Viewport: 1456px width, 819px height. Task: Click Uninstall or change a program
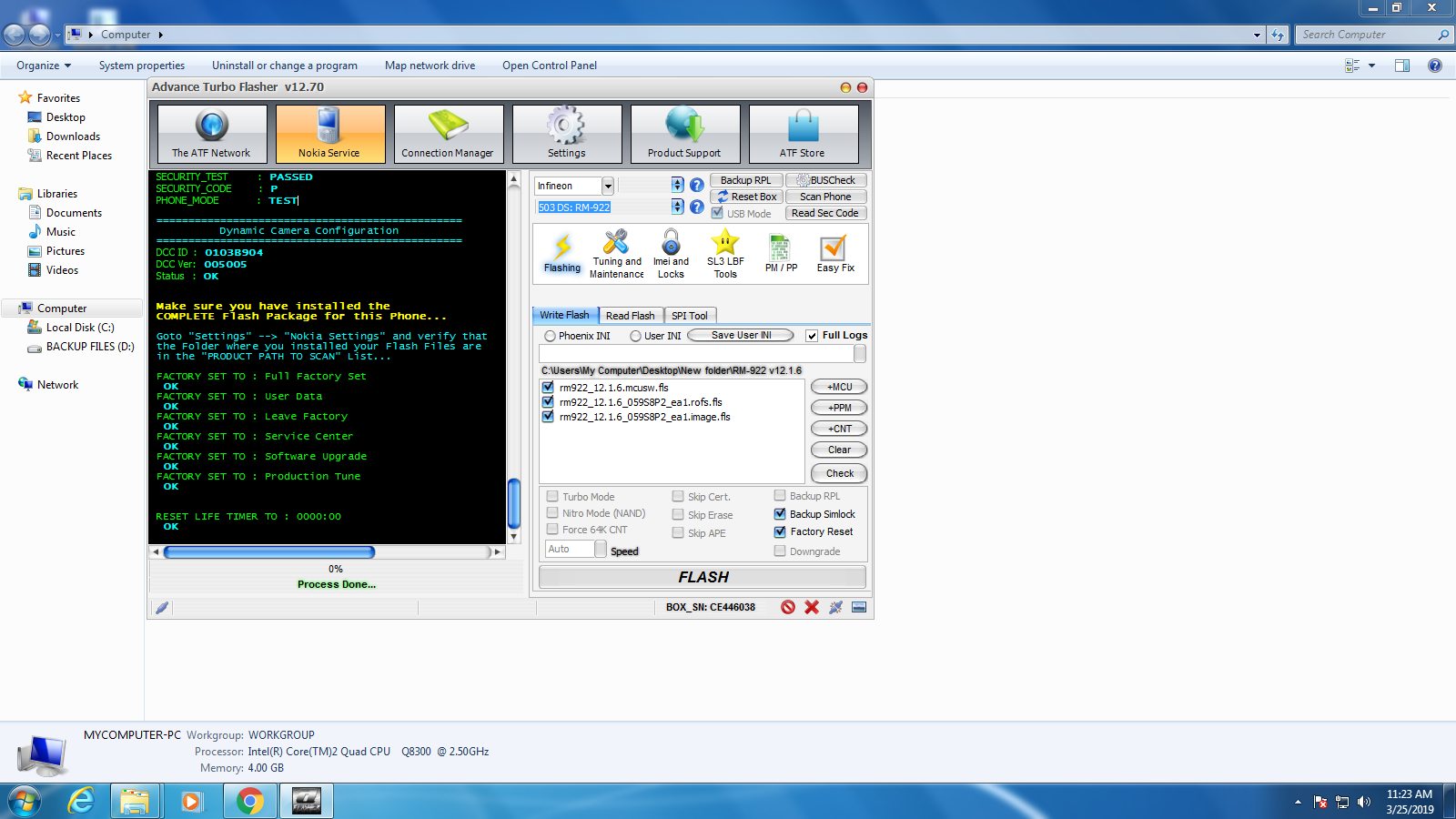pyautogui.click(x=285, y=66)
